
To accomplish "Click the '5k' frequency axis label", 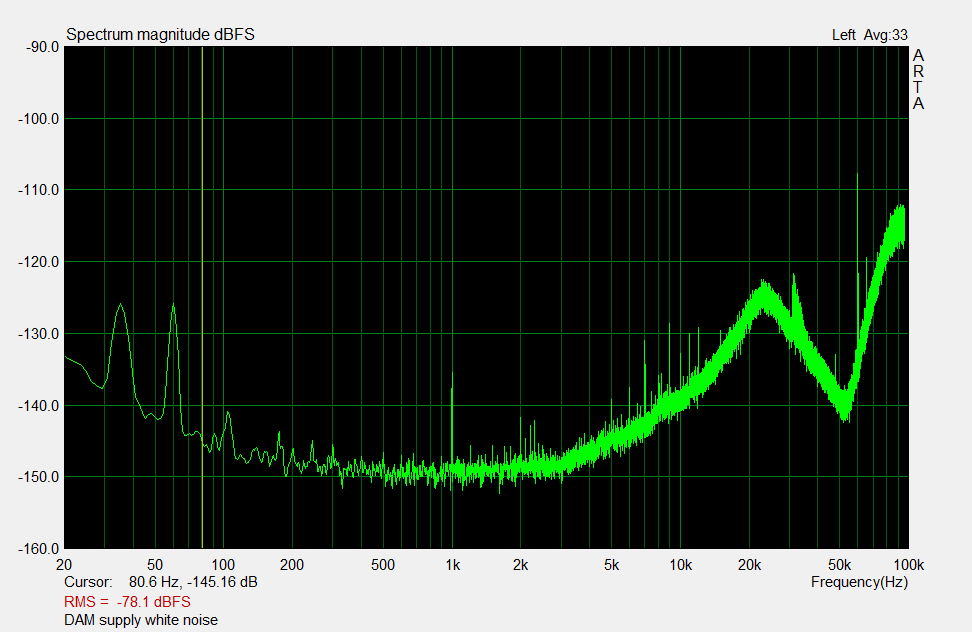I will (612, 565).
